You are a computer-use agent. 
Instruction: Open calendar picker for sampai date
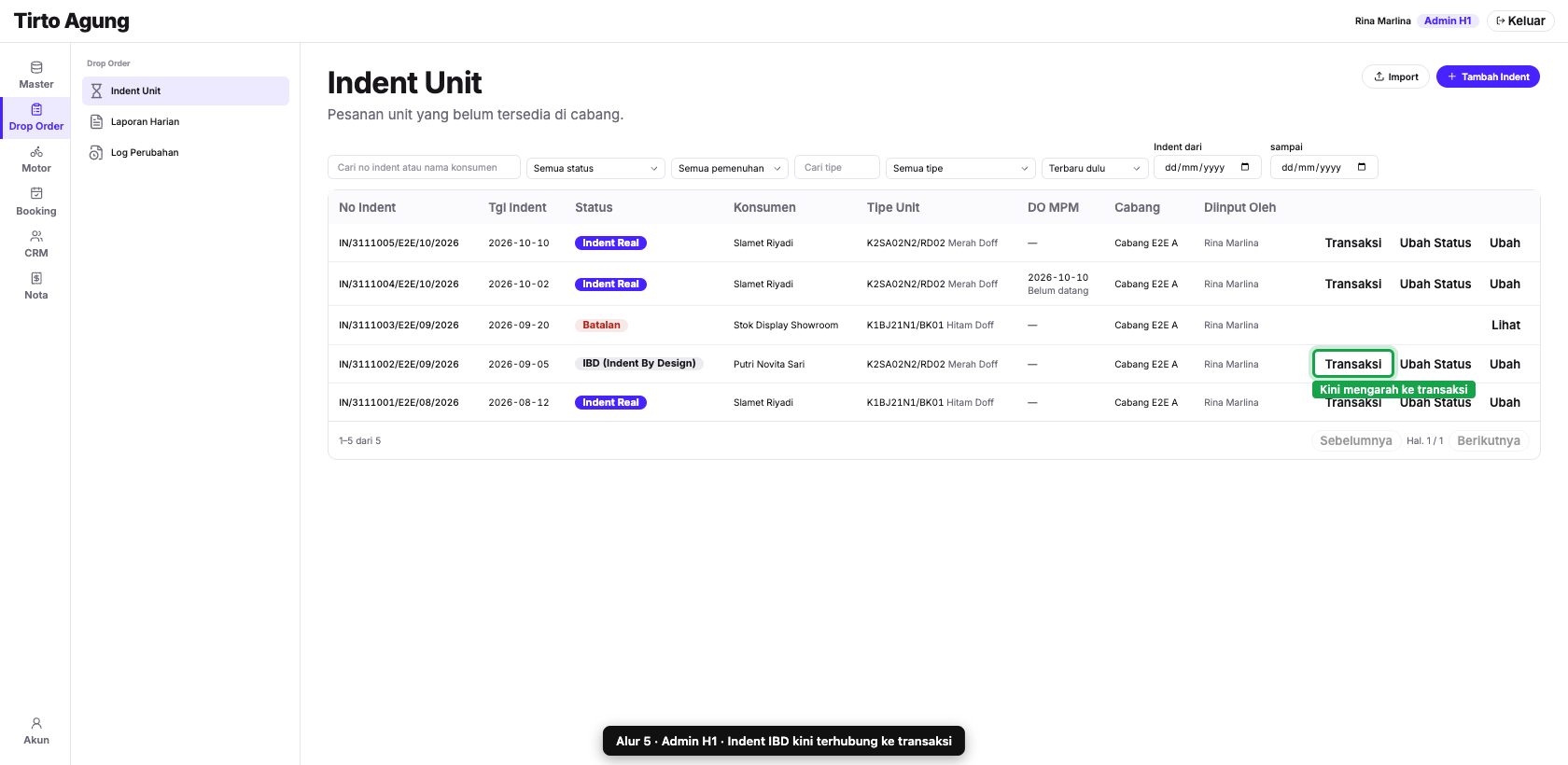tap(1362, 167)
